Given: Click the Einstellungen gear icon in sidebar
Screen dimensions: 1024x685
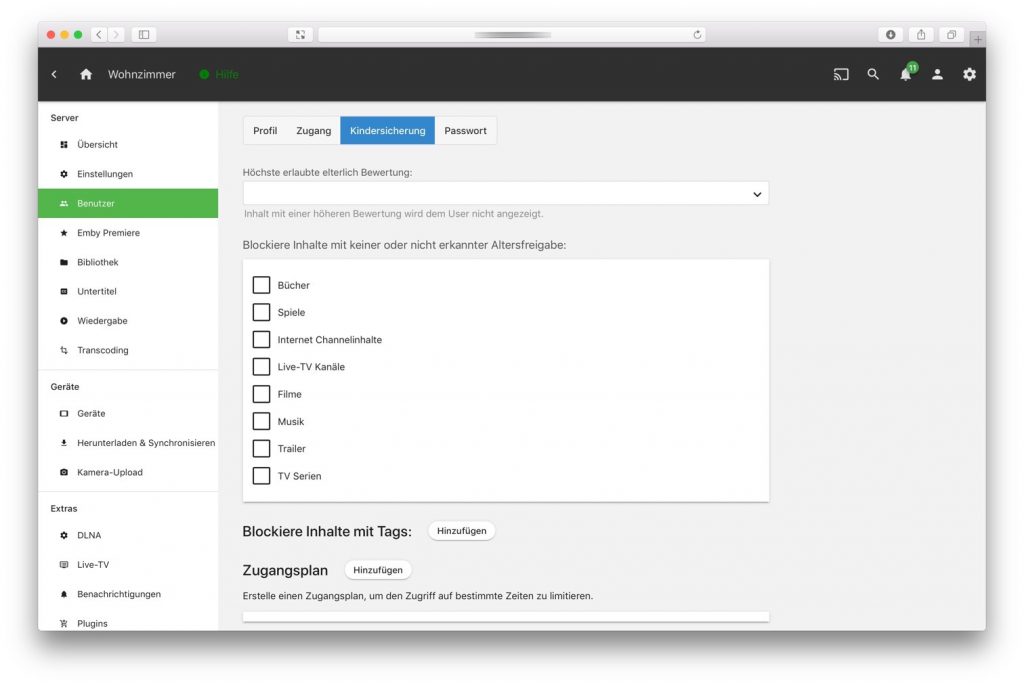Looking at the screenshot, I should tap(63, 174).
